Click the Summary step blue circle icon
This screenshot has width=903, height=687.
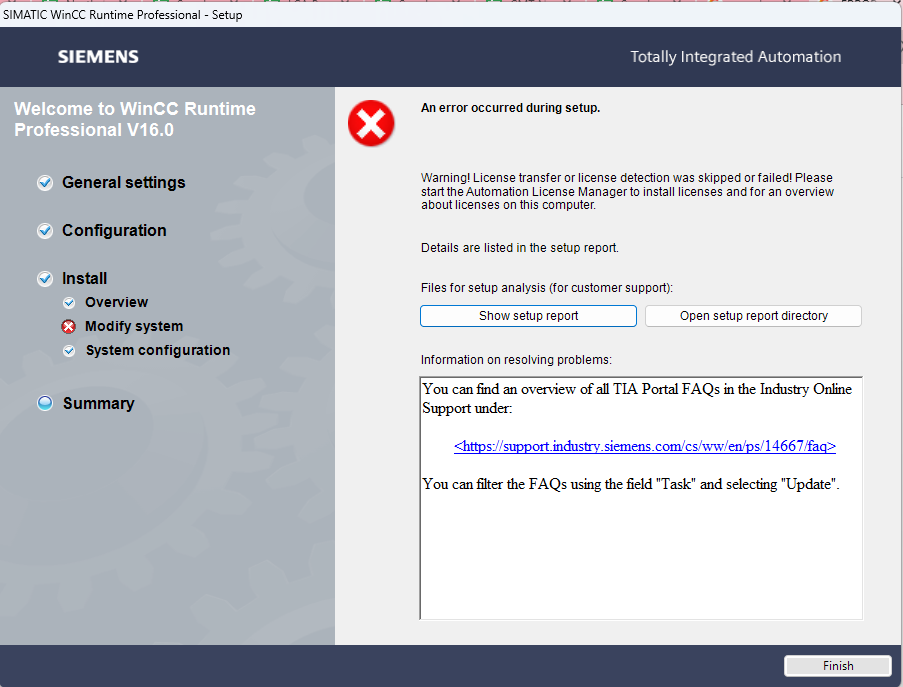point(45,403)
